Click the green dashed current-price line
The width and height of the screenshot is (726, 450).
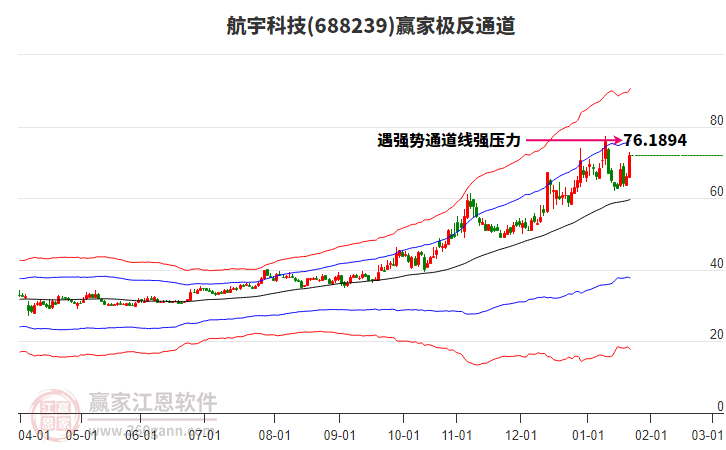click(677, 156)
